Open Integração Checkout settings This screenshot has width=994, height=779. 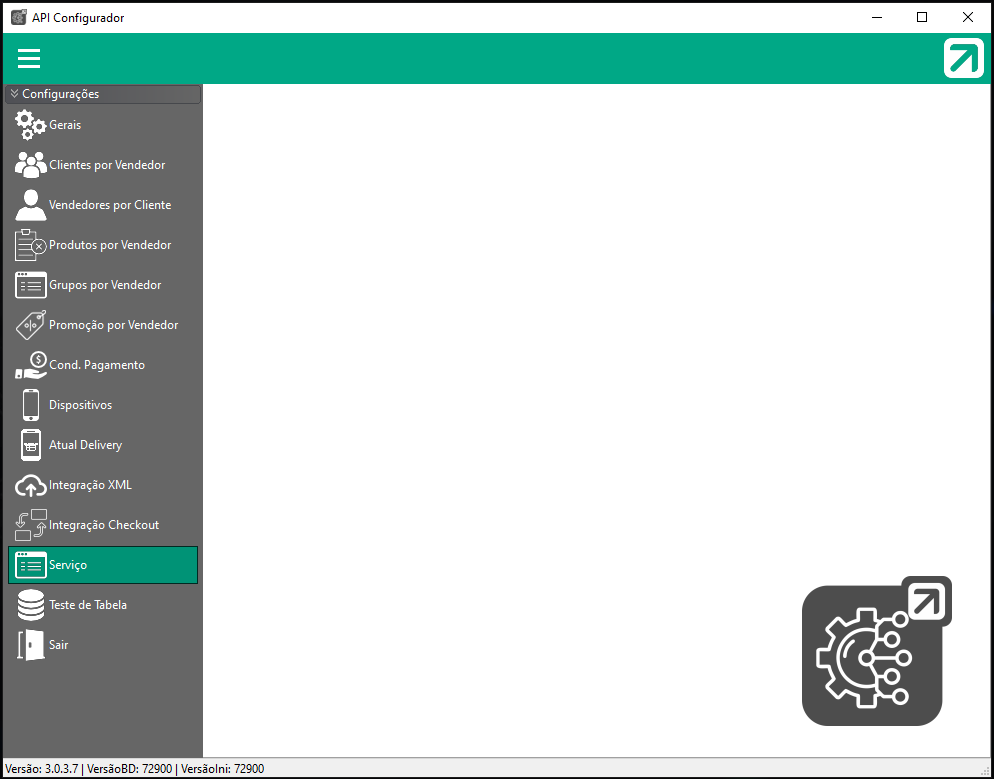coord(103,525)
